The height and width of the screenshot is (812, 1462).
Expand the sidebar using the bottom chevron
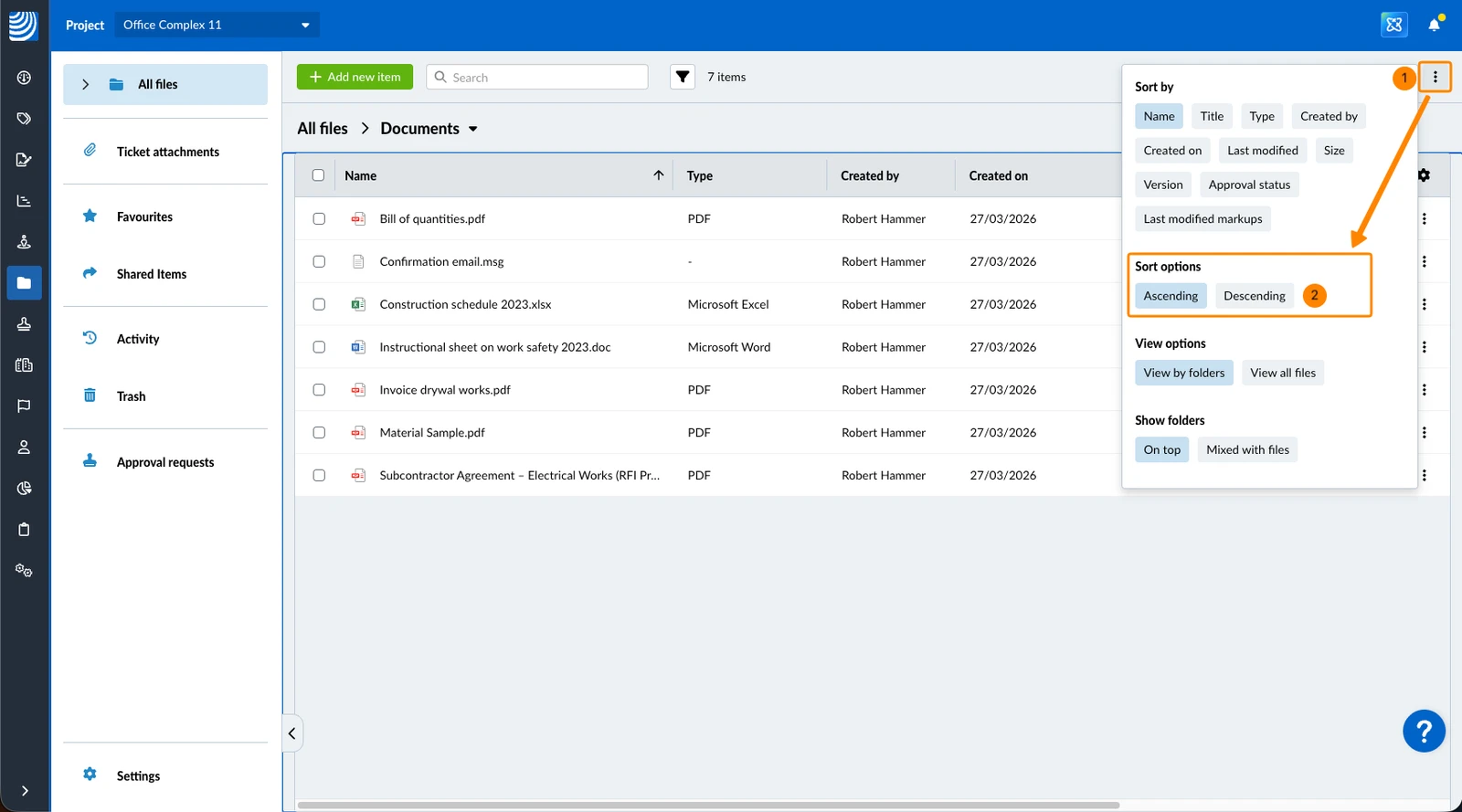point(25,791)
